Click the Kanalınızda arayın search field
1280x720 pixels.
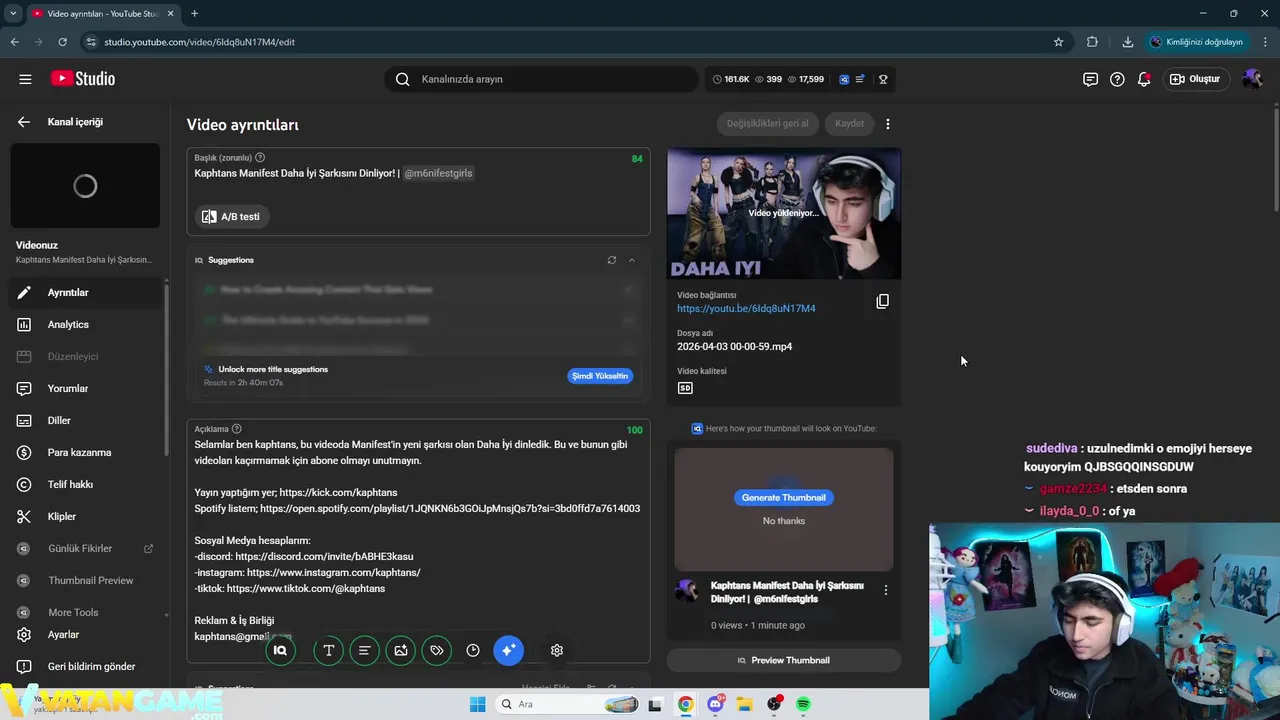[541, 79]
